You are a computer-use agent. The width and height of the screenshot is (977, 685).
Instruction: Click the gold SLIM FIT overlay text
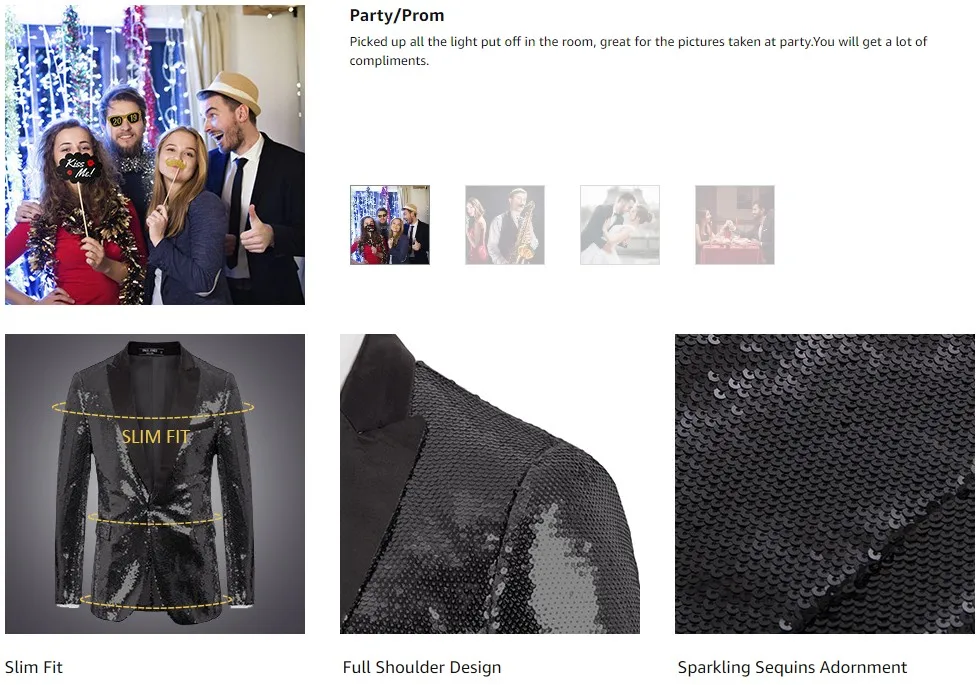(x=155, y=437)
